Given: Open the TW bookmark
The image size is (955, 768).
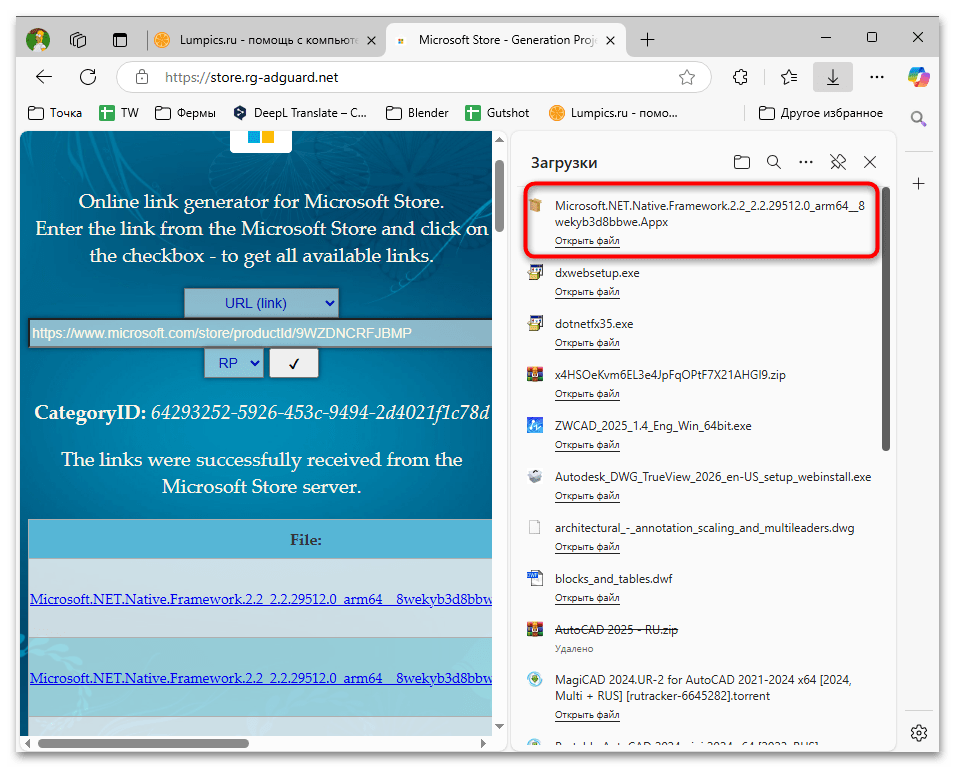Looking at the screenshot, I should [x=119, y=113].
